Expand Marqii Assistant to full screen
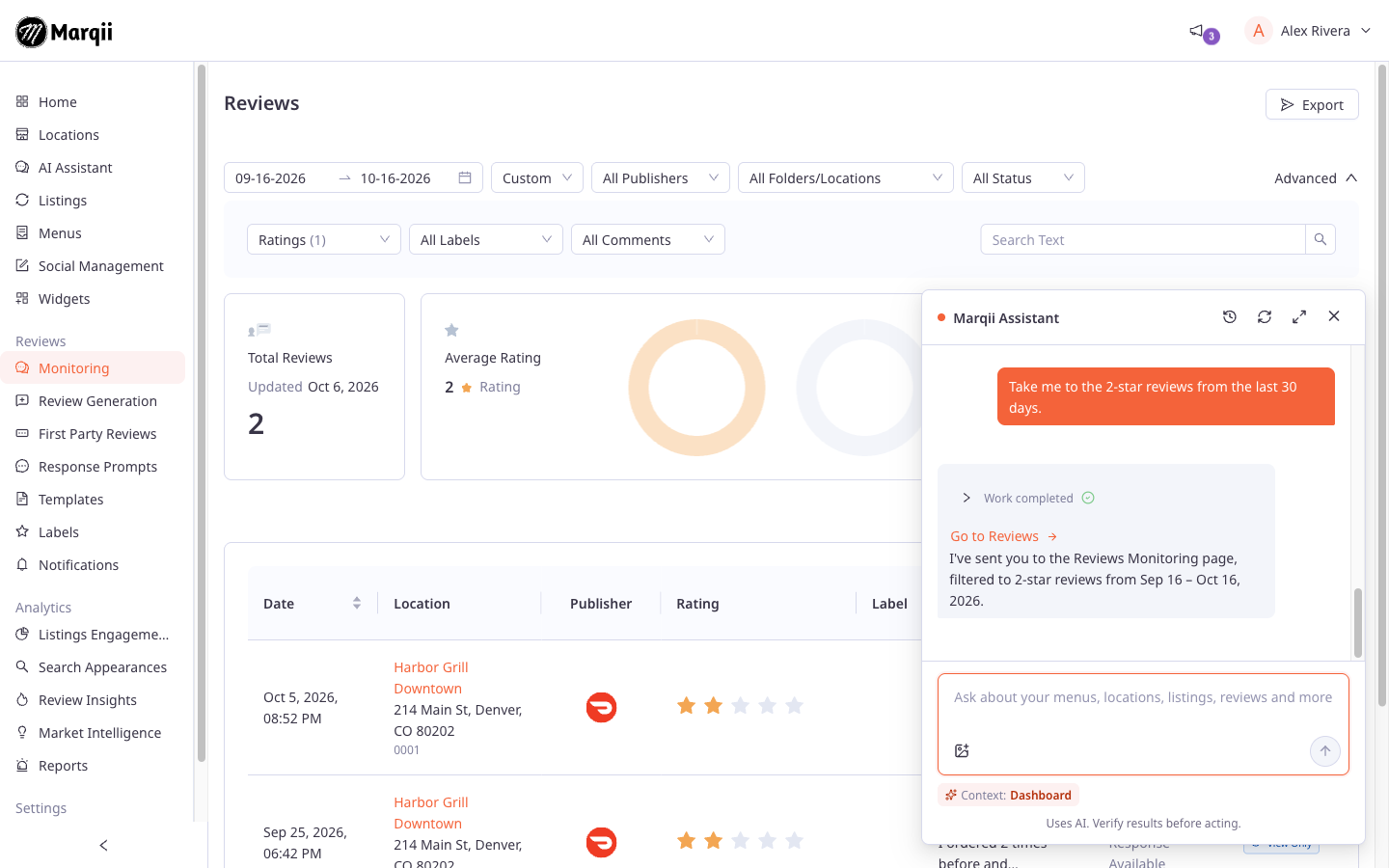 click(x=1299, y=316)
